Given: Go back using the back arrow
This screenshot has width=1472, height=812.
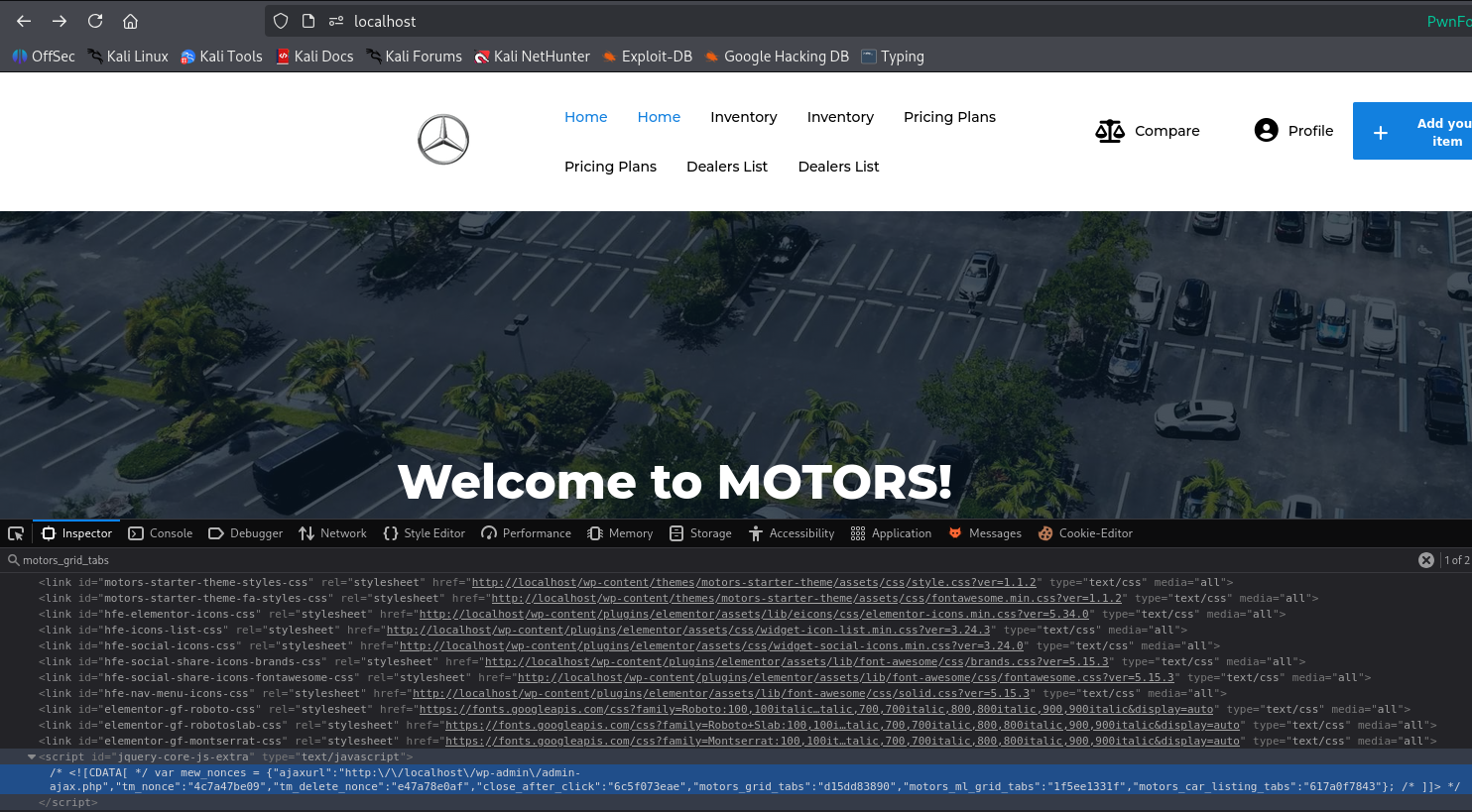Looking at the screenshot, I should click(x=24, y=21).
